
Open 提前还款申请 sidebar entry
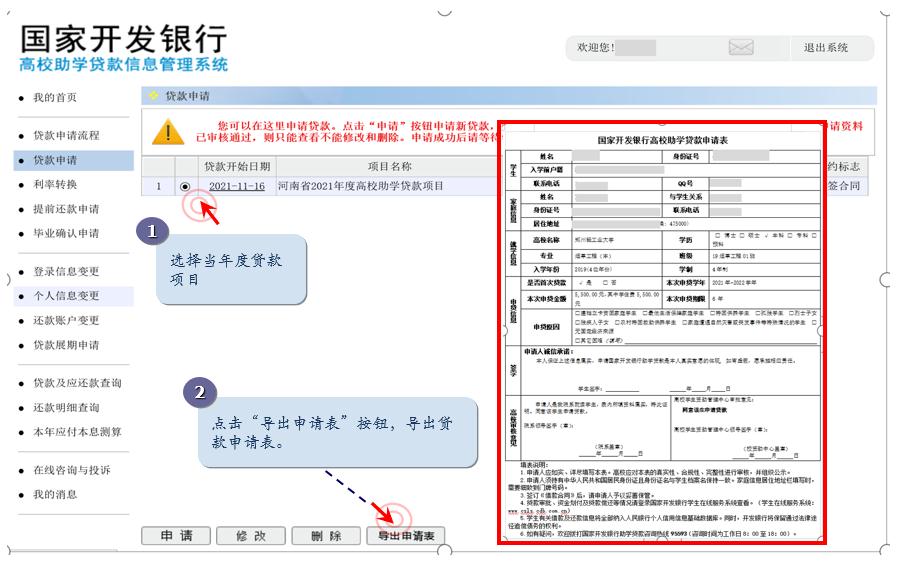click(x=66, y=209)
